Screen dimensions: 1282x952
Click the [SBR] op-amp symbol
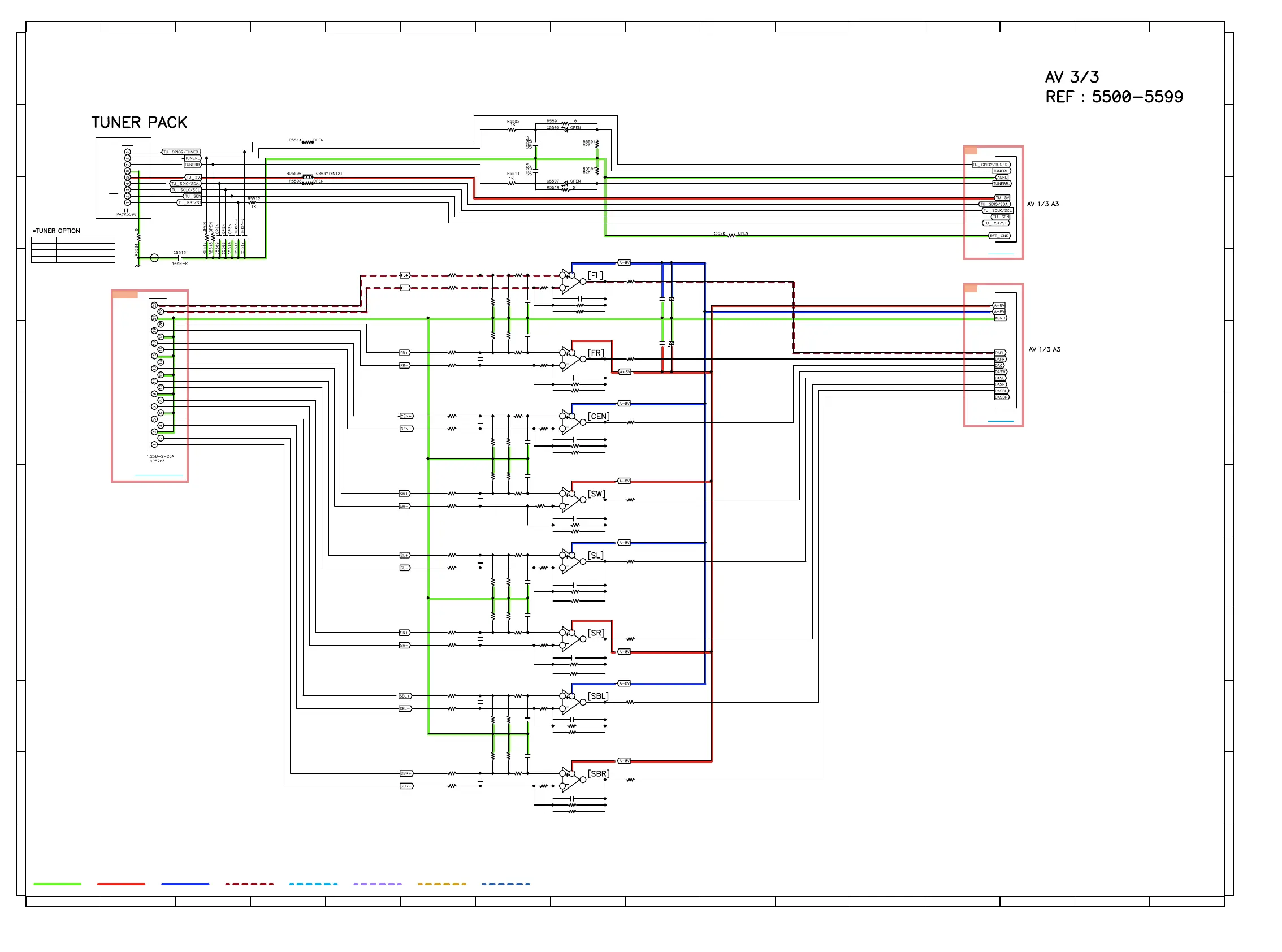point(570,780)
